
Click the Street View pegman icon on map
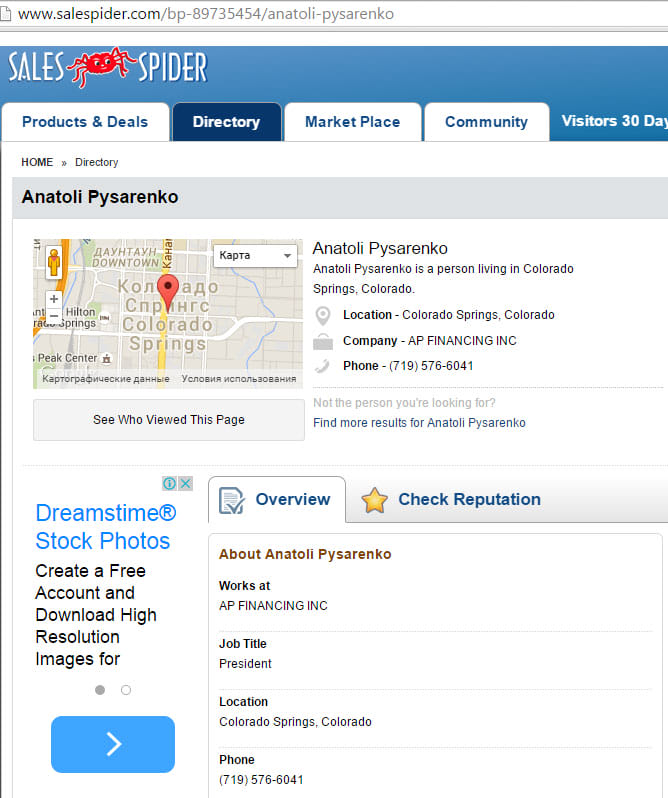(x=53, y=263)
